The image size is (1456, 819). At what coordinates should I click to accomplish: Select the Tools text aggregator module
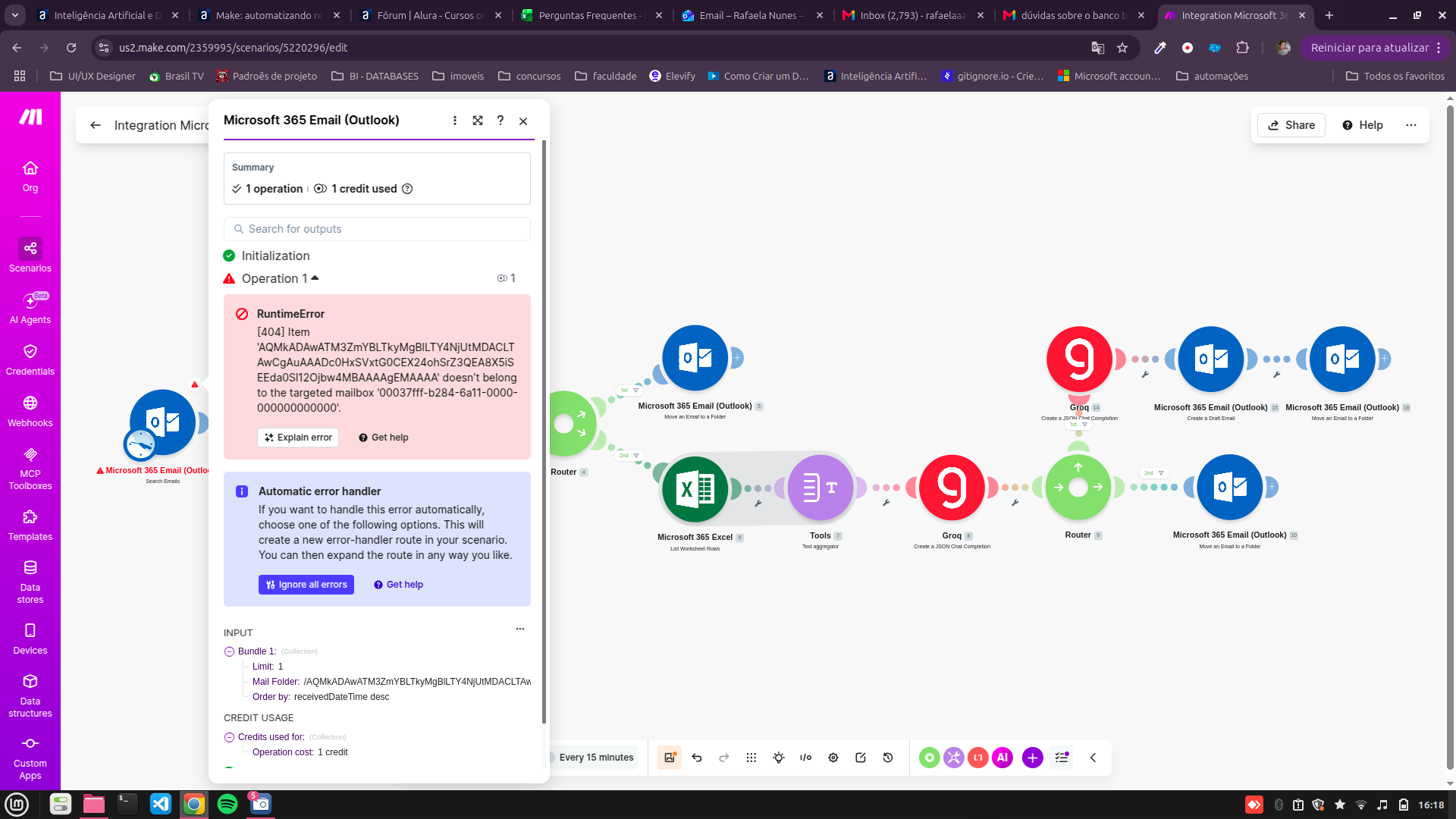click(x=821, y=488)
